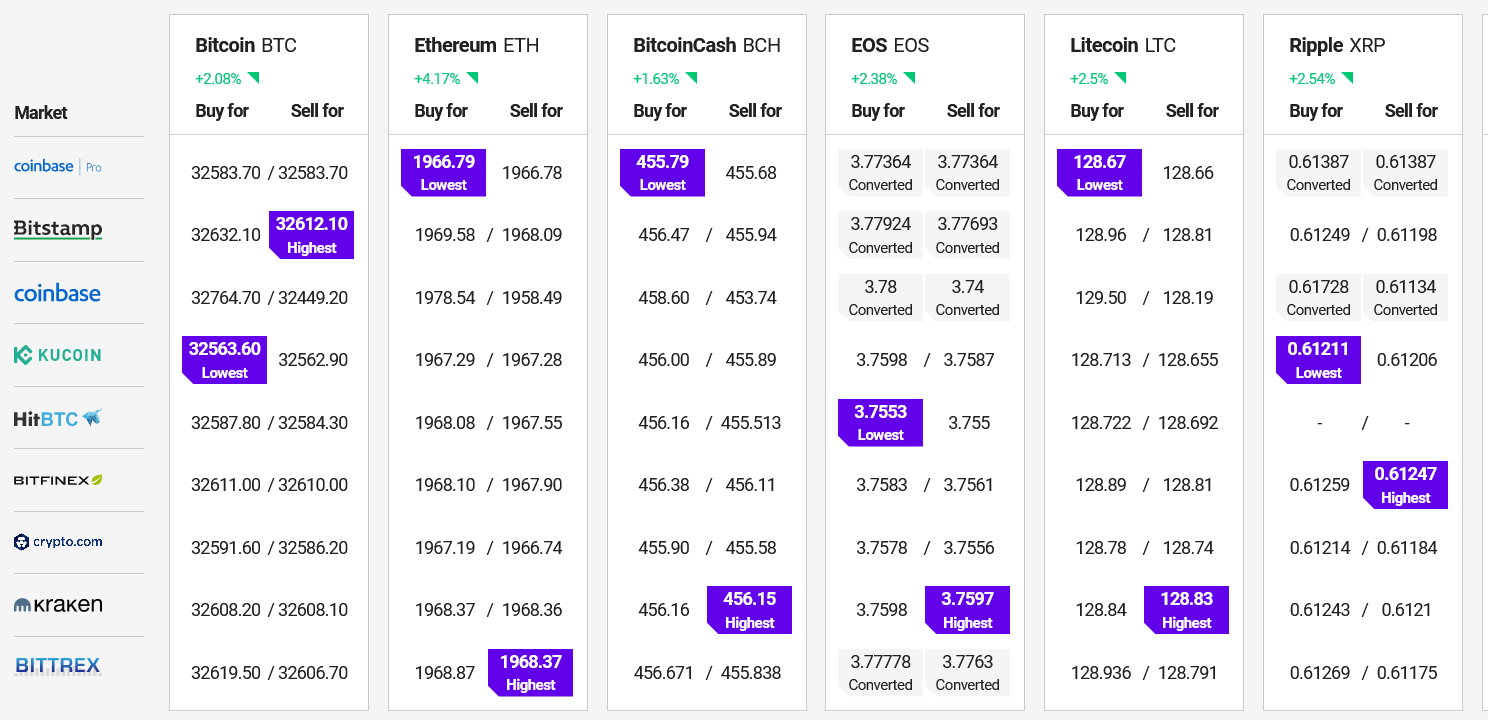Click Ripple converted sell price 0.61134
Image resolution: width=1488 pixels, height=720 pixels.
1405,297
